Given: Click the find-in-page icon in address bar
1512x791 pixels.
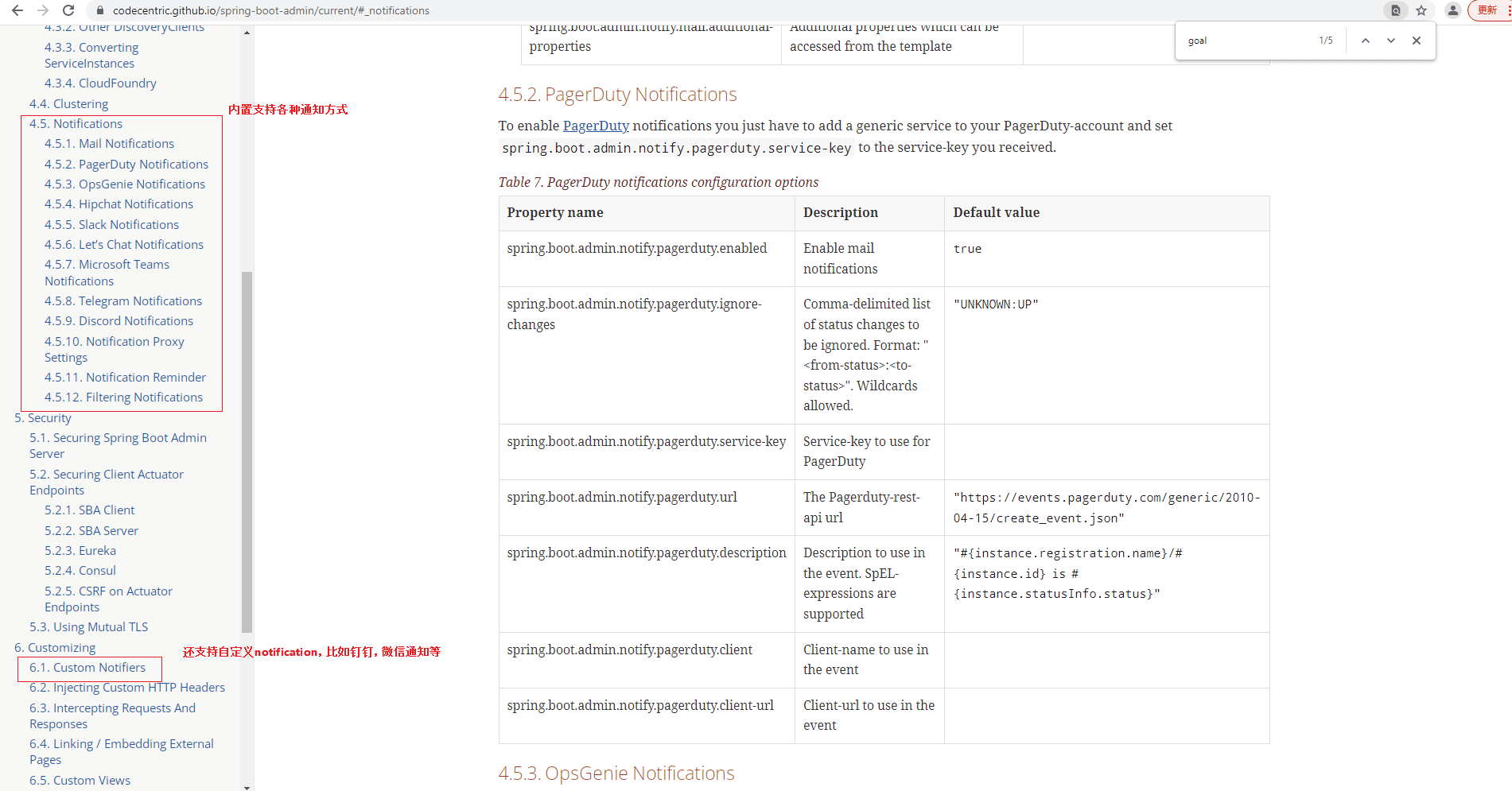Looking at the screenshot, I should [1395, 10].
